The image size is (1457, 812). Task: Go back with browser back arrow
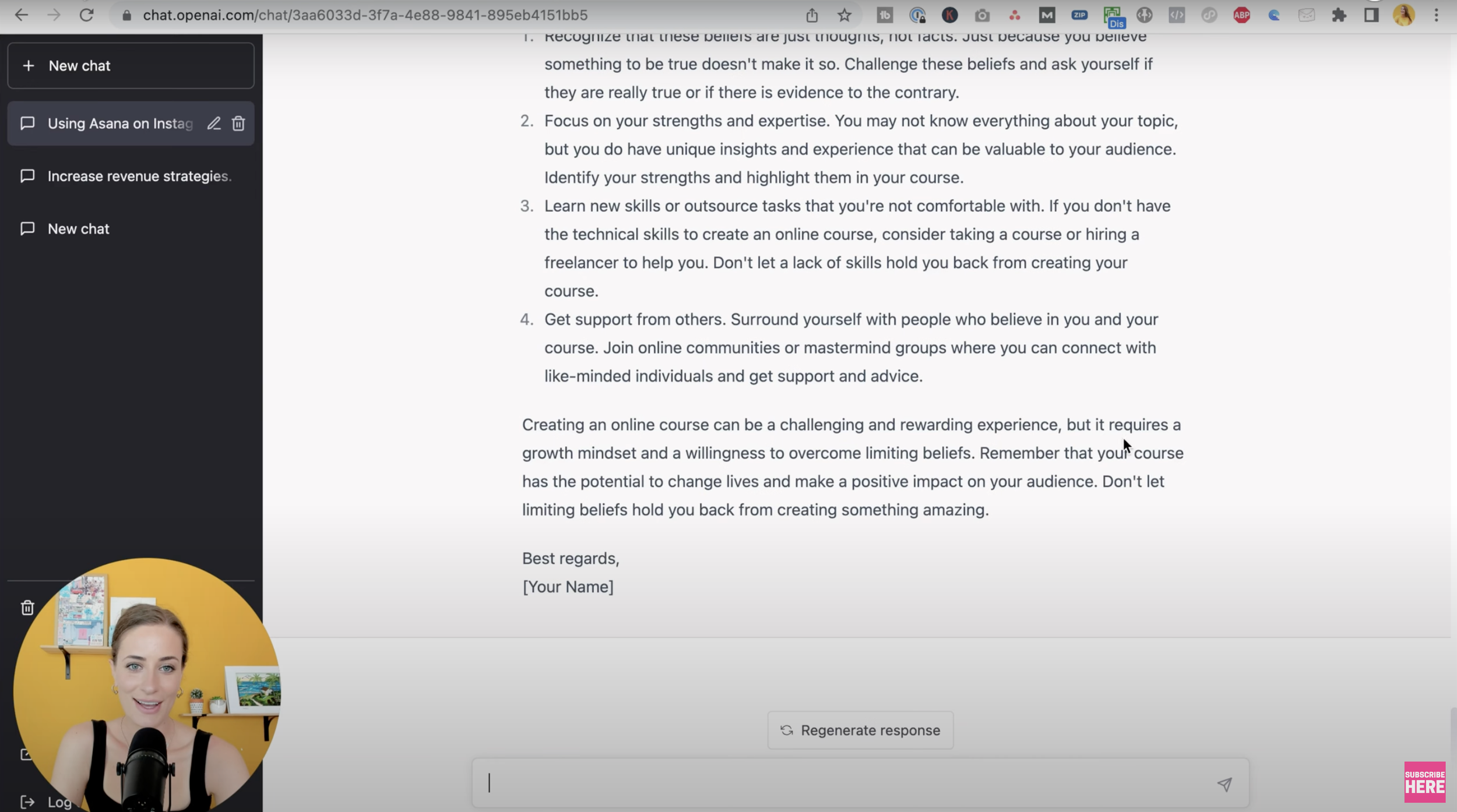point(22,15)
